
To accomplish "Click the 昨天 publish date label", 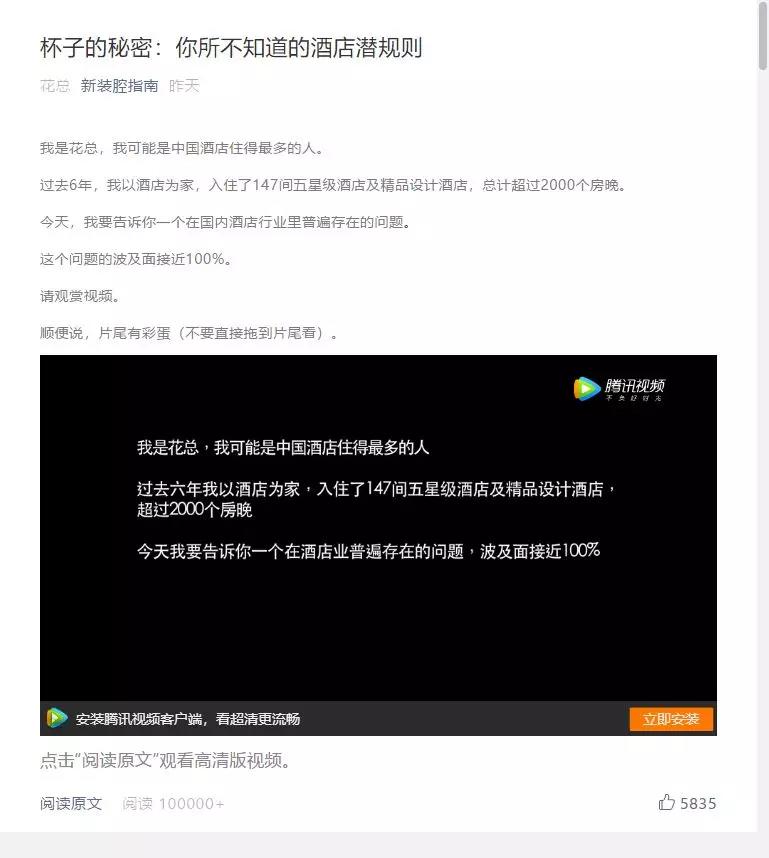I will 184,86.
